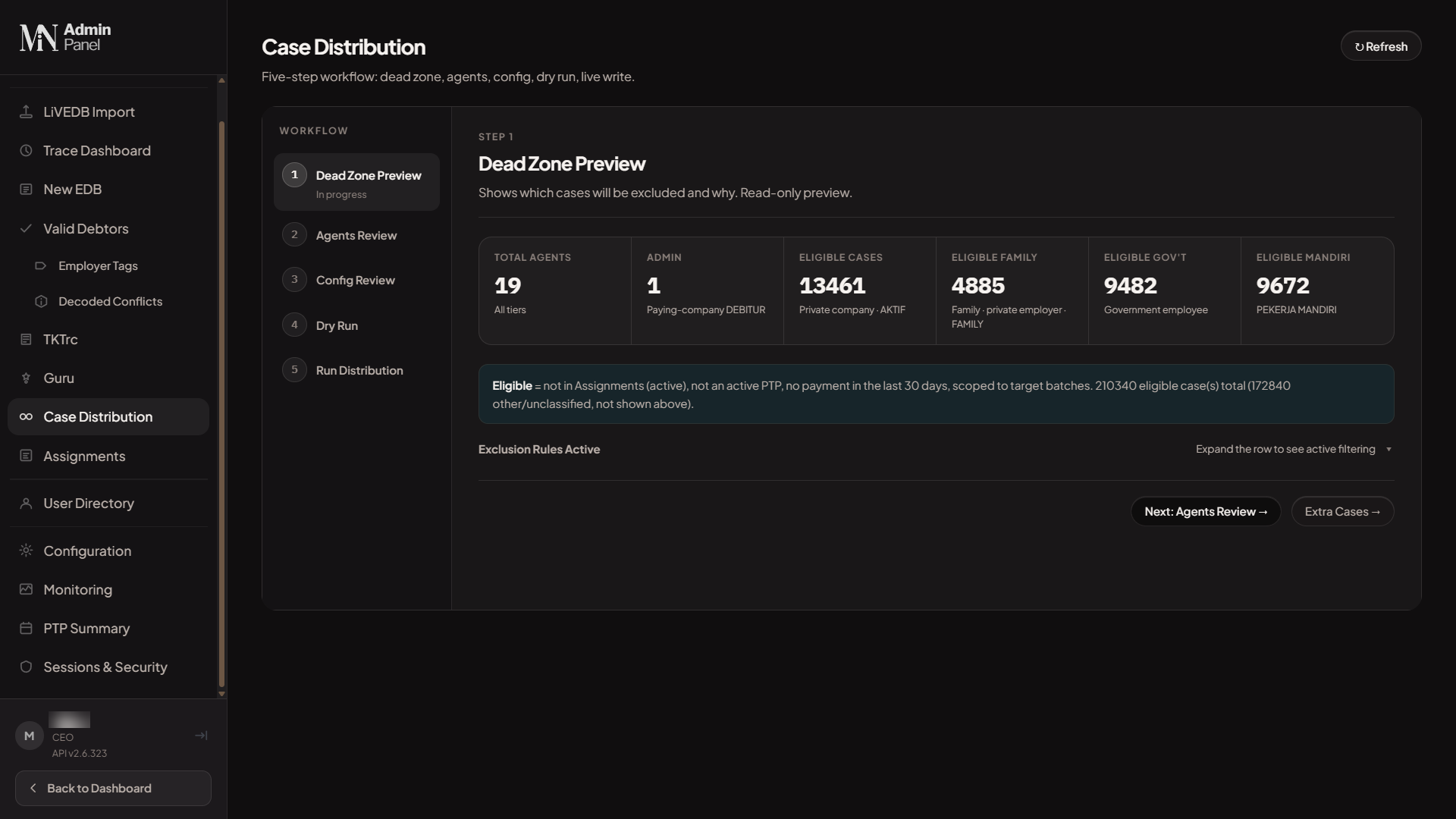
Task: Click the sidebar scroll up arrow
Action: click(221, 80)
